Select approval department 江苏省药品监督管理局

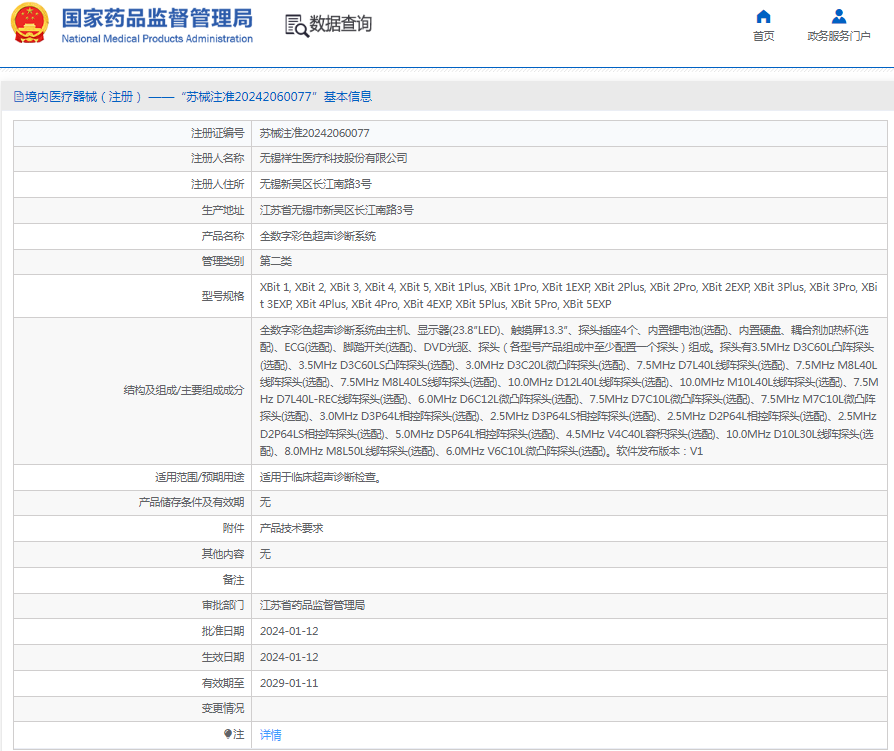pos(312,605)
